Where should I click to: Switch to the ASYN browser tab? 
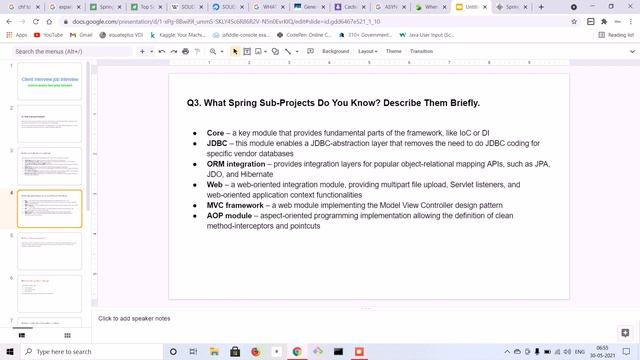tap(391, 7)
